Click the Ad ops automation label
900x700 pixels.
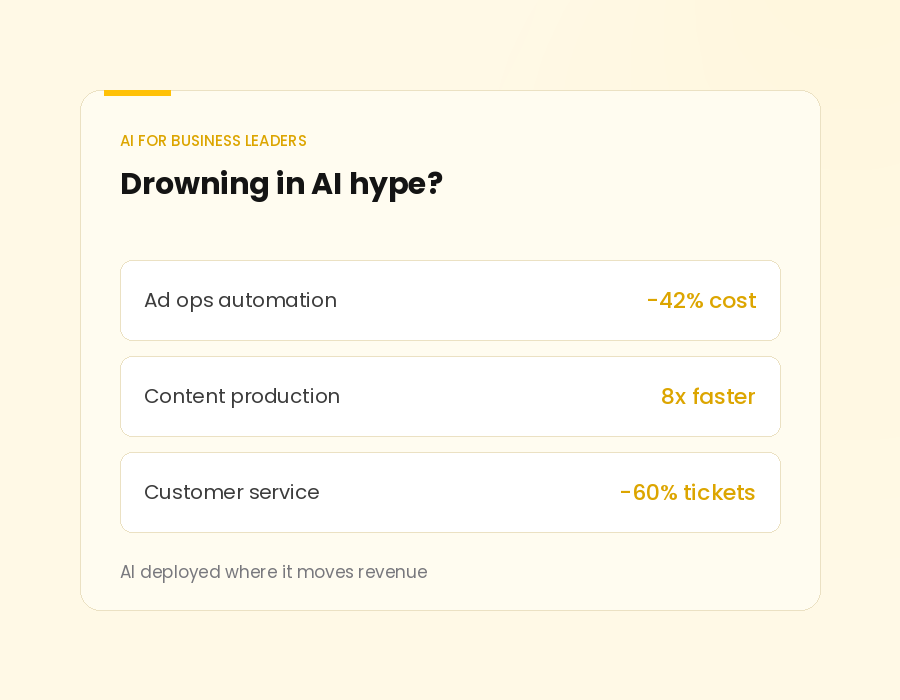240,301
